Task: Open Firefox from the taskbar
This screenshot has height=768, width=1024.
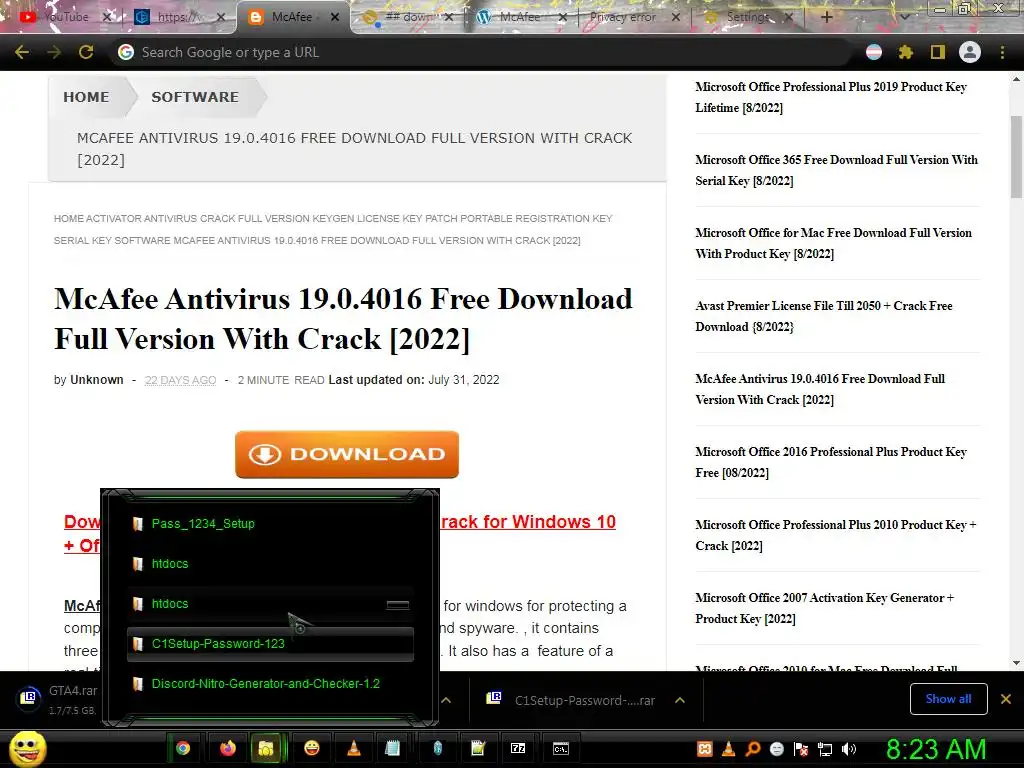Action: click(x=227, y=748)
